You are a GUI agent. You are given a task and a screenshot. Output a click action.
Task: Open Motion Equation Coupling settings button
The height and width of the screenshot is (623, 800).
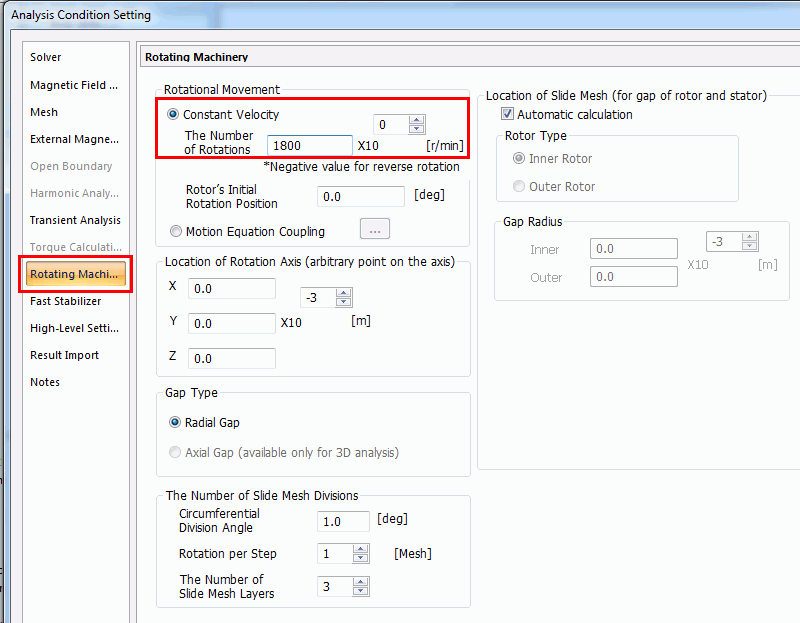[374, 229]
